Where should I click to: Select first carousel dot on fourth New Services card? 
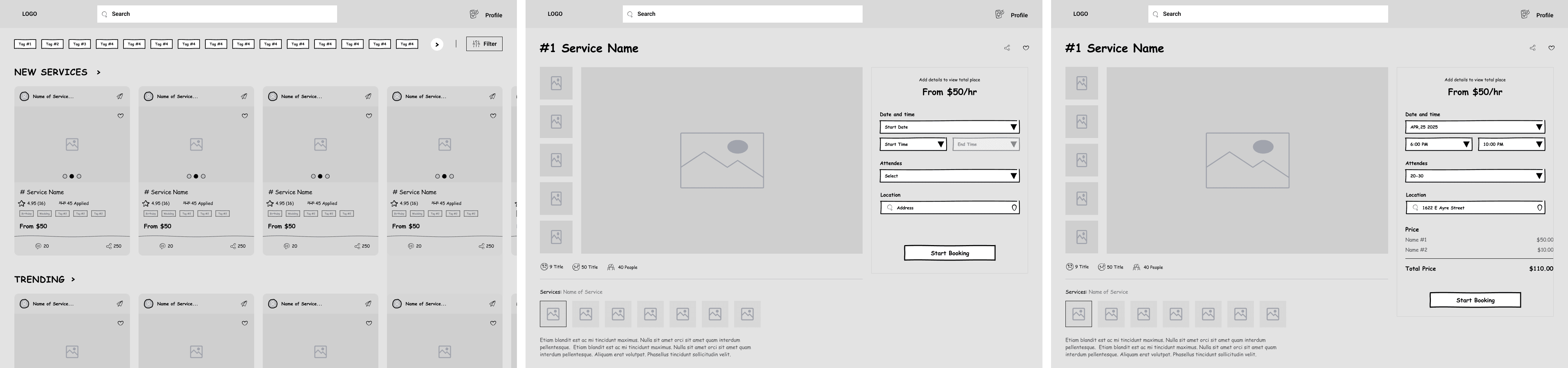(x=437, y=177)
